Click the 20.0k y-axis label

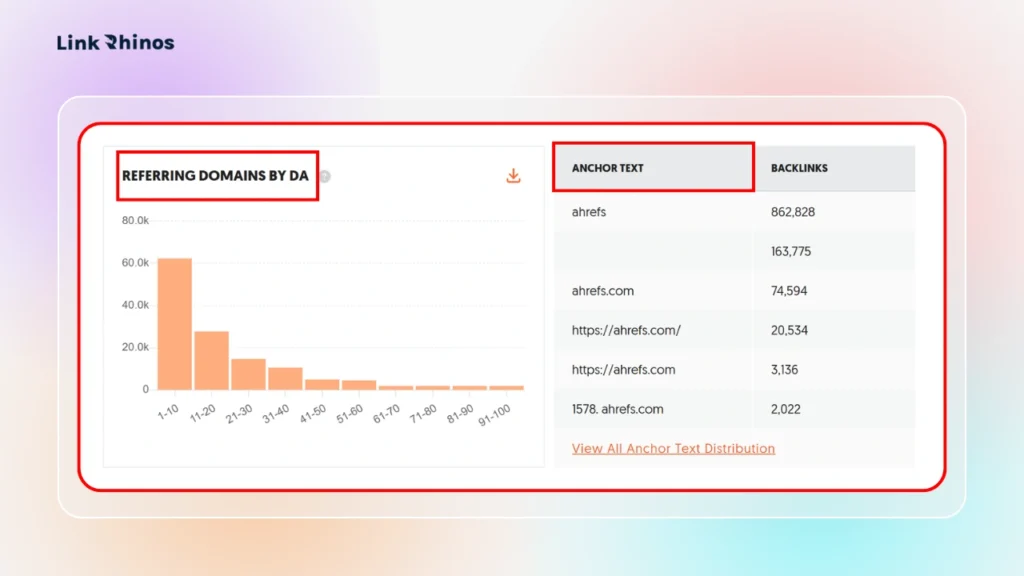[135, 347]
